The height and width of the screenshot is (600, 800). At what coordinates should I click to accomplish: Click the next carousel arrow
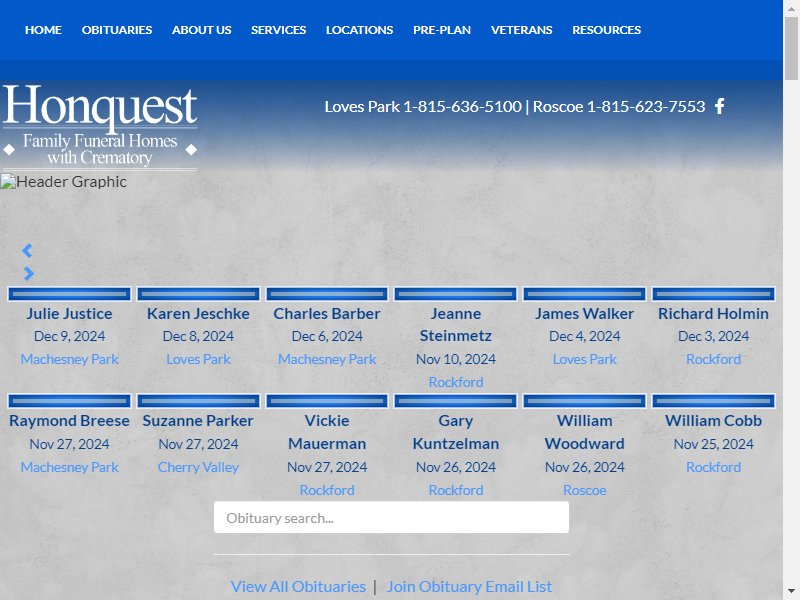[29, 273]
